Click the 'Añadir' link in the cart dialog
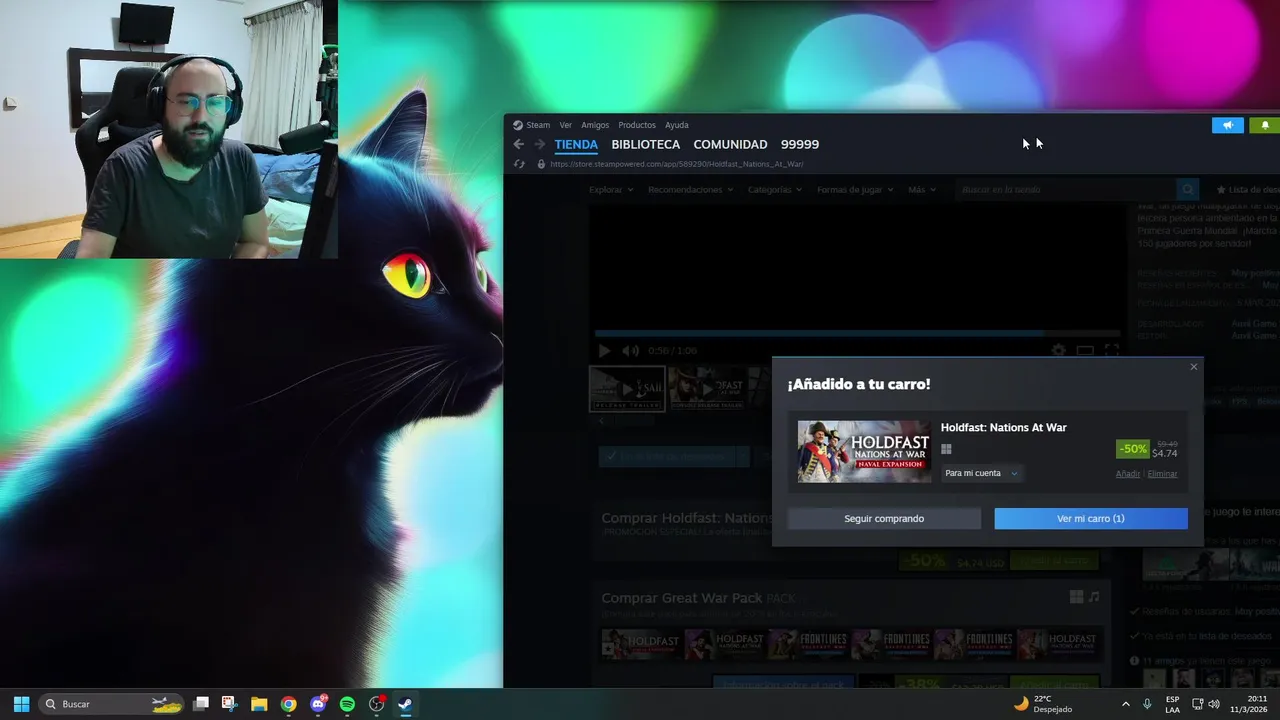Viewport: 1280px width, 720px height. (1128, 474)
